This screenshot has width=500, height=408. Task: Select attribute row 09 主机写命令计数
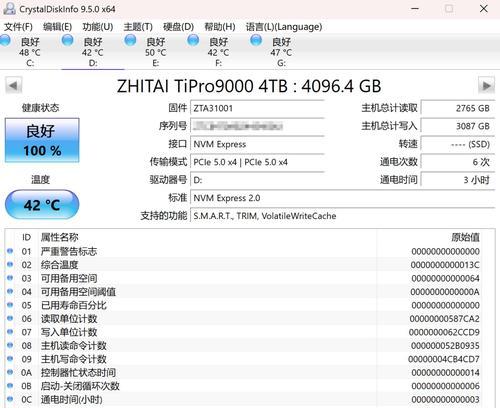coord(243,359)
